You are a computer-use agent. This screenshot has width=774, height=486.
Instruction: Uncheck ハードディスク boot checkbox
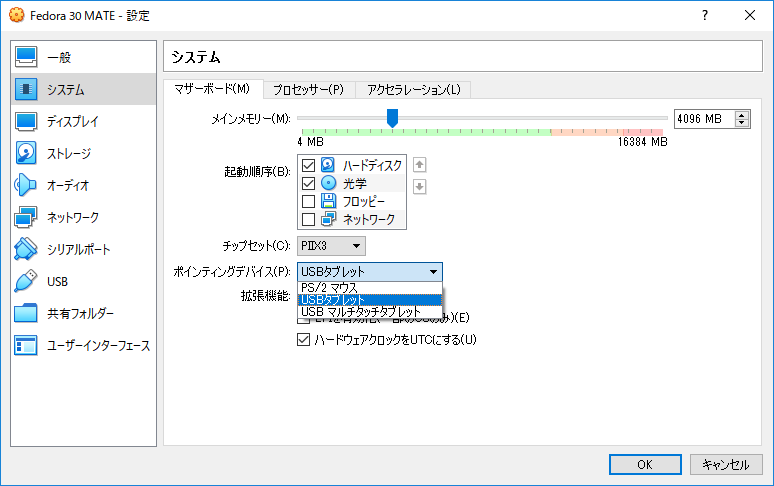(x=308, y=165)
